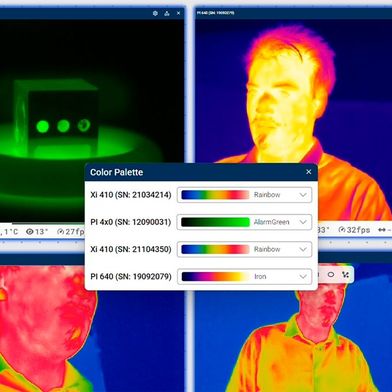
Task: Click the frame-rate icon beside 27fps
Action: pyautogui.click(x=60, y=231)
